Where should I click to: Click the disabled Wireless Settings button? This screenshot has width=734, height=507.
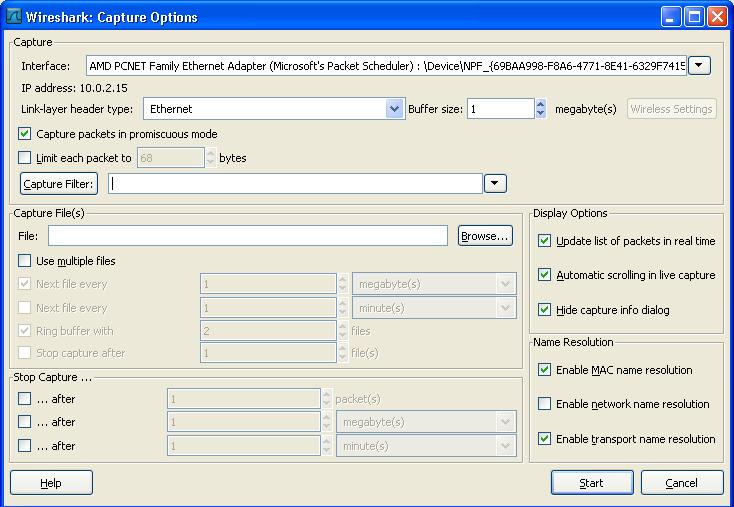coord(671,109)
